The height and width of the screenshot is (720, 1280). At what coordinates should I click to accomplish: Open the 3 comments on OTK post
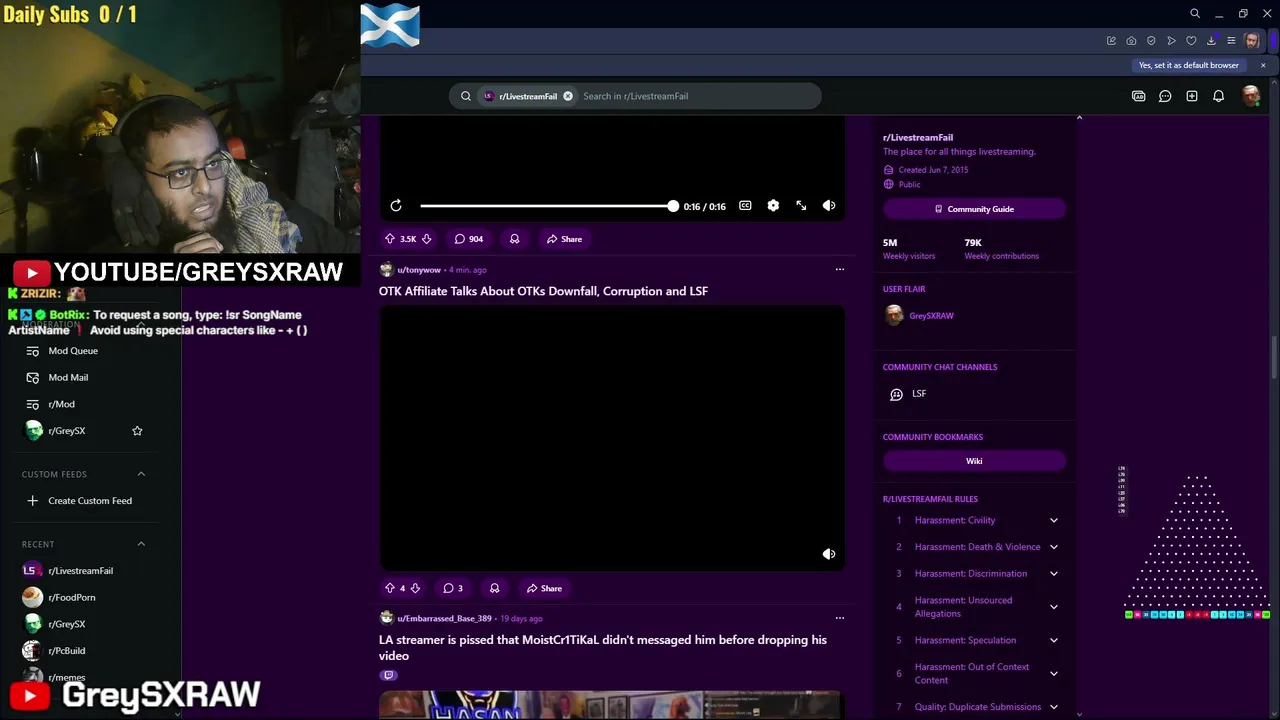click(x=453, y=588)
